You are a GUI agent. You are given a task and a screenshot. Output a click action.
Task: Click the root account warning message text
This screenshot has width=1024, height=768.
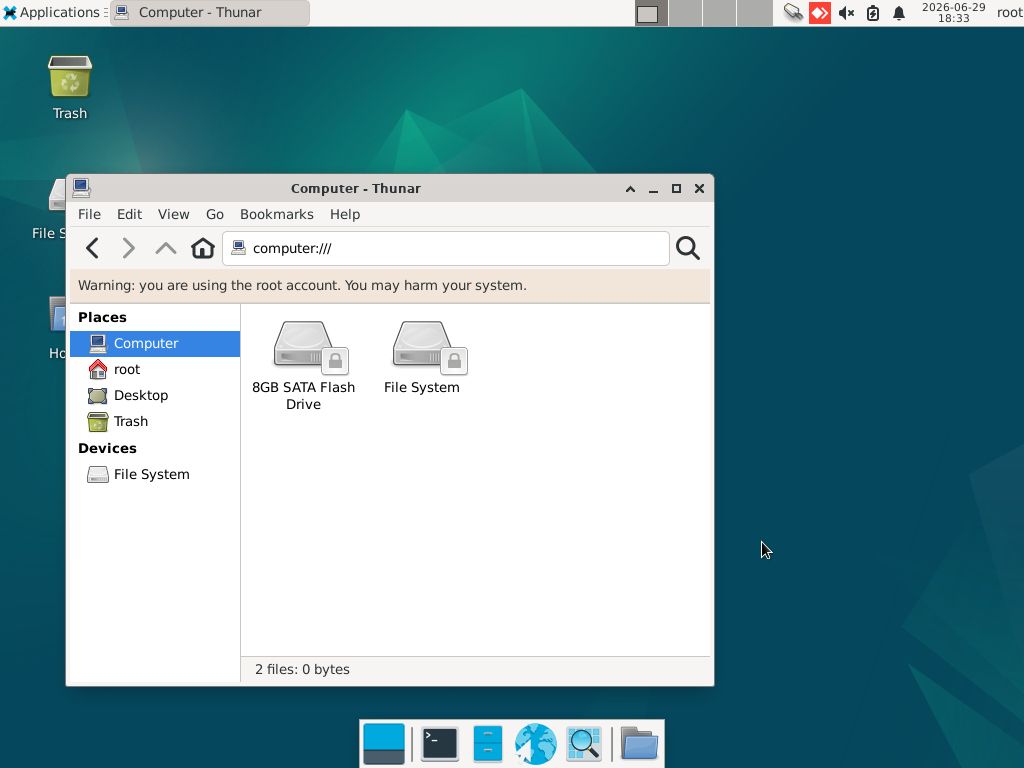pyautogui.click(x=302, y=285)
